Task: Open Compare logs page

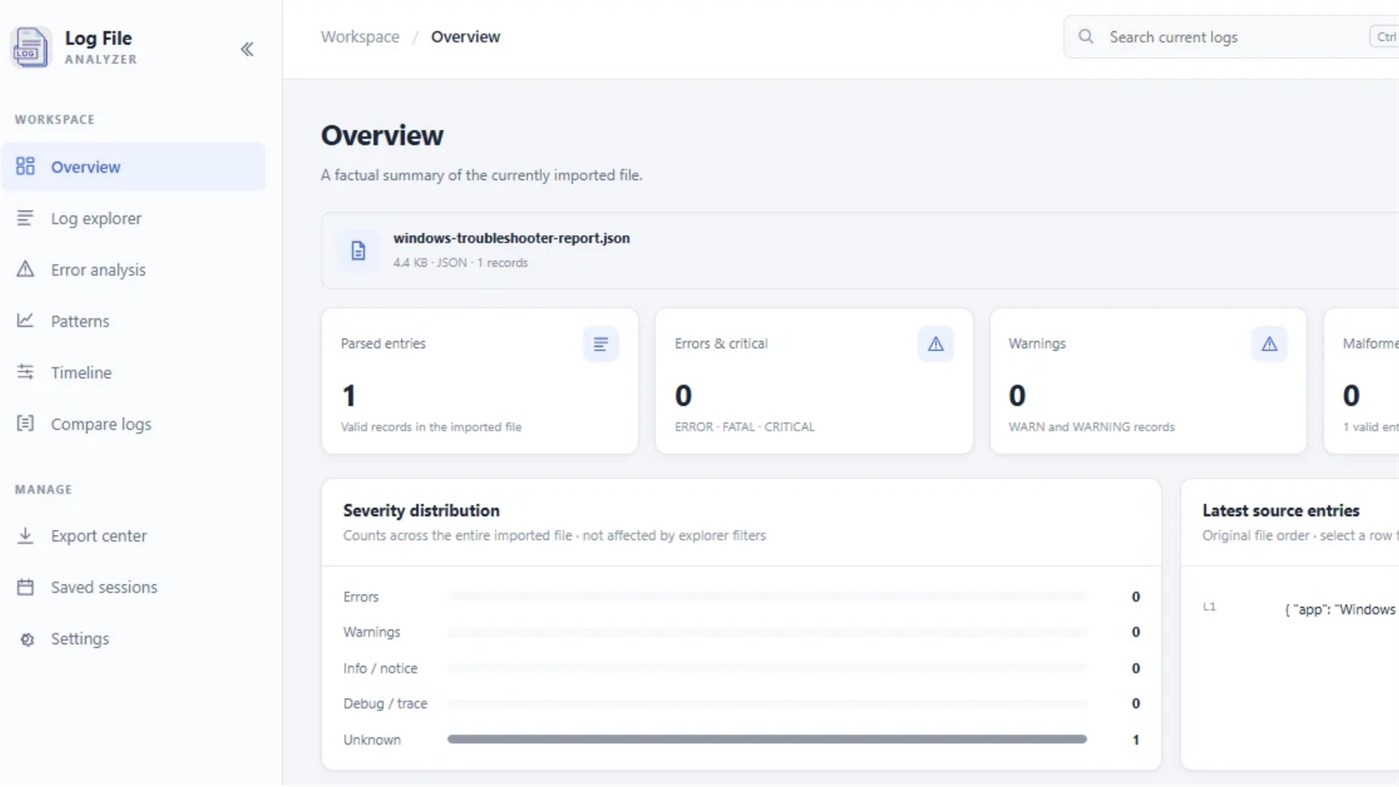Action: pos(134,423)
